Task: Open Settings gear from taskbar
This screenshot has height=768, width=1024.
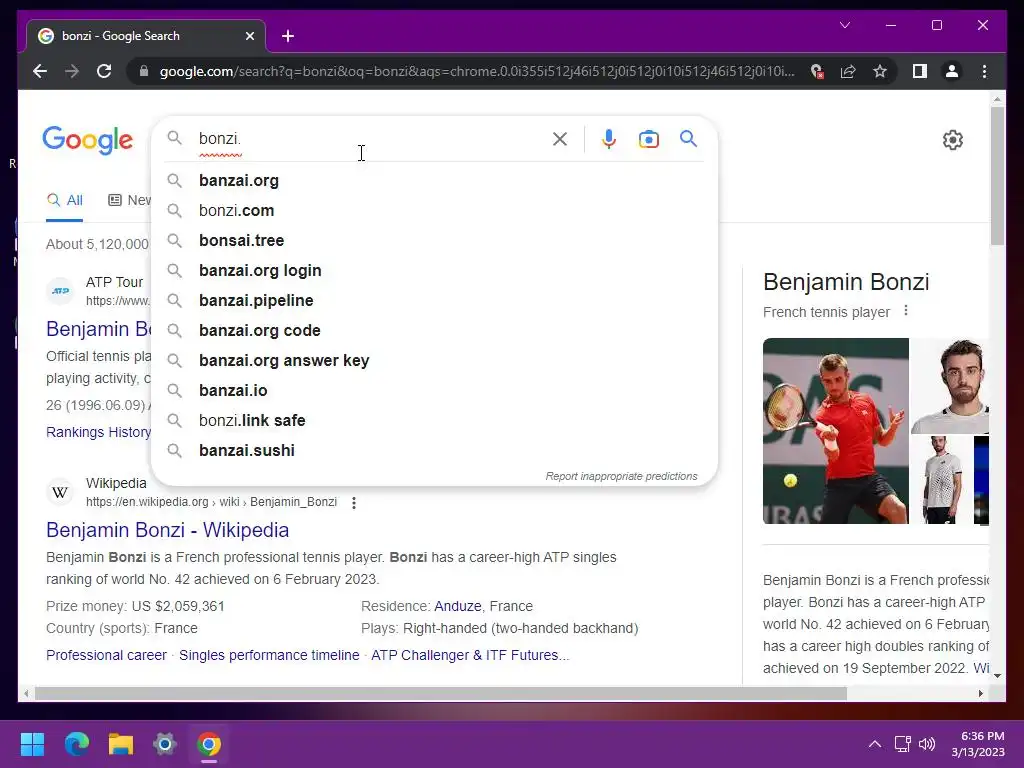Action: click(165, 744)
